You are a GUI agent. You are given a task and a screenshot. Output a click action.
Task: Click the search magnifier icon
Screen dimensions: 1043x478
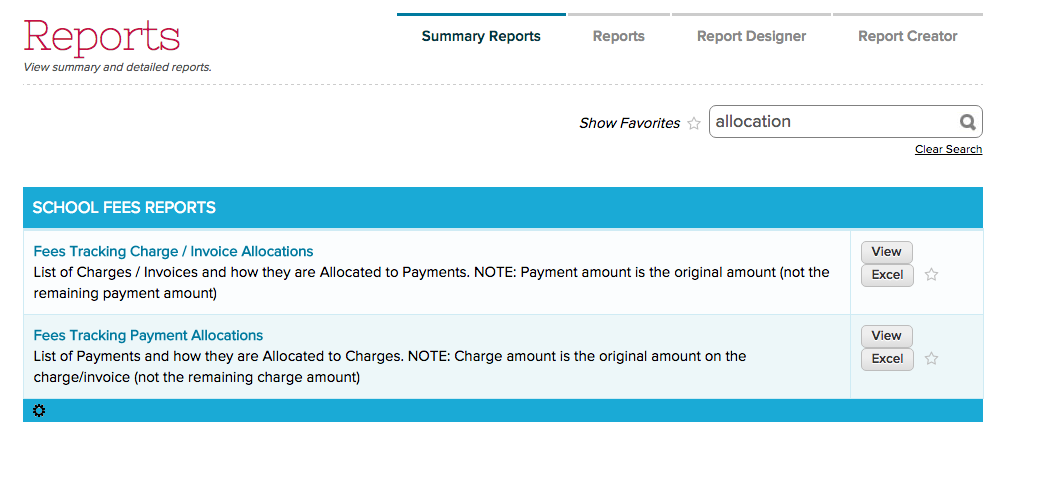tap(967, 122)
